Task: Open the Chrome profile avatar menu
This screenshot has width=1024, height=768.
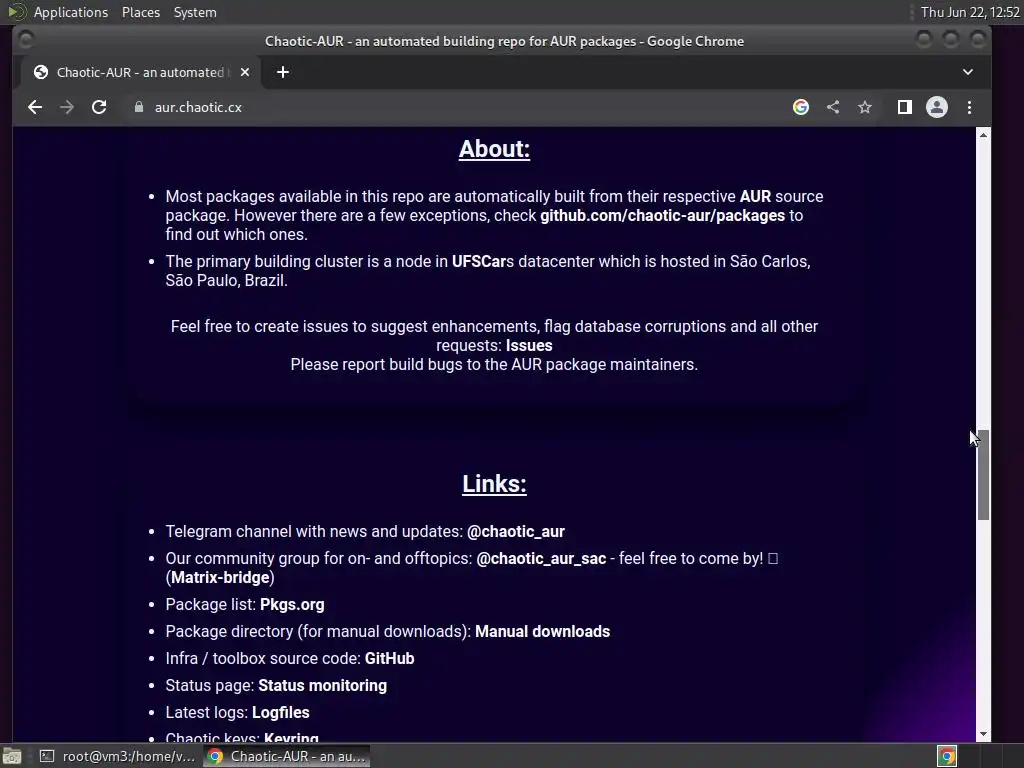Action: (x=936, y=107)
